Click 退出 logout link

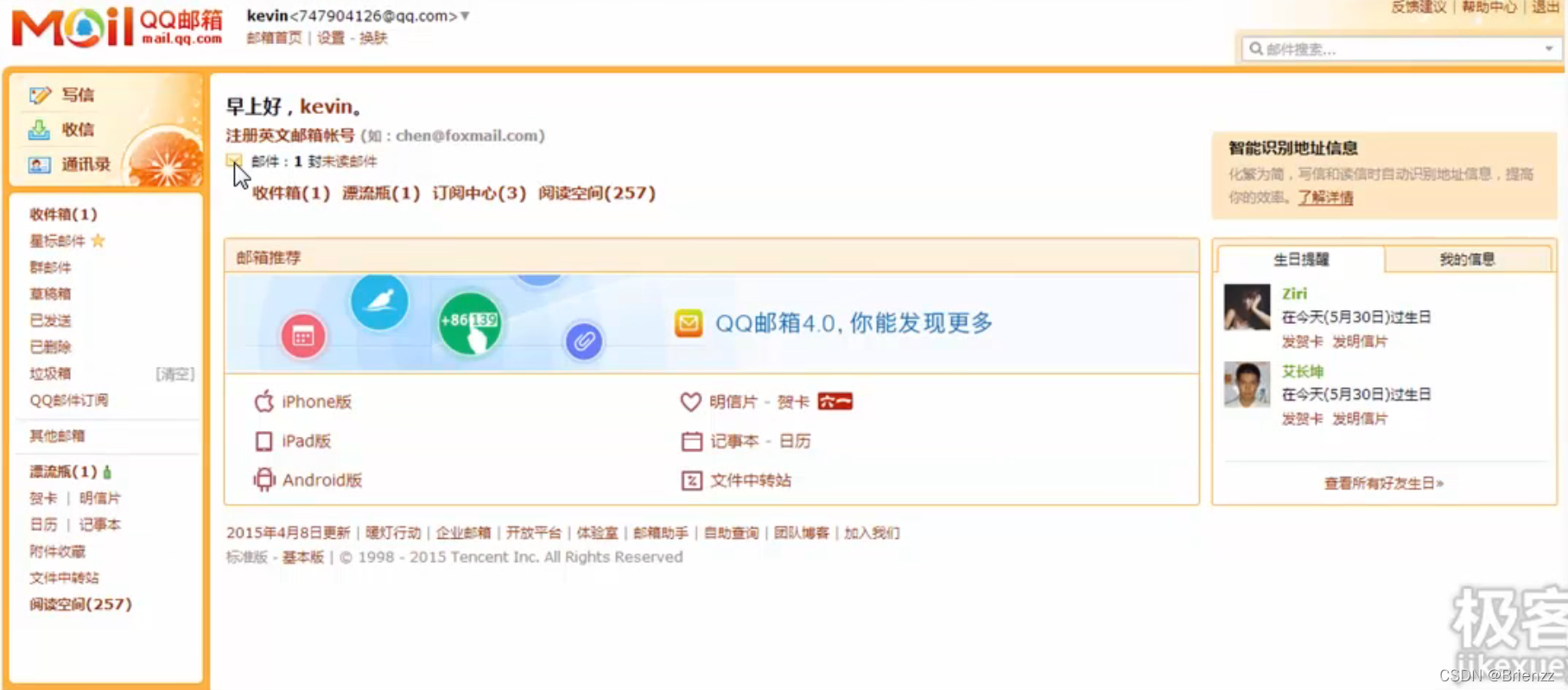point(1546,7)
